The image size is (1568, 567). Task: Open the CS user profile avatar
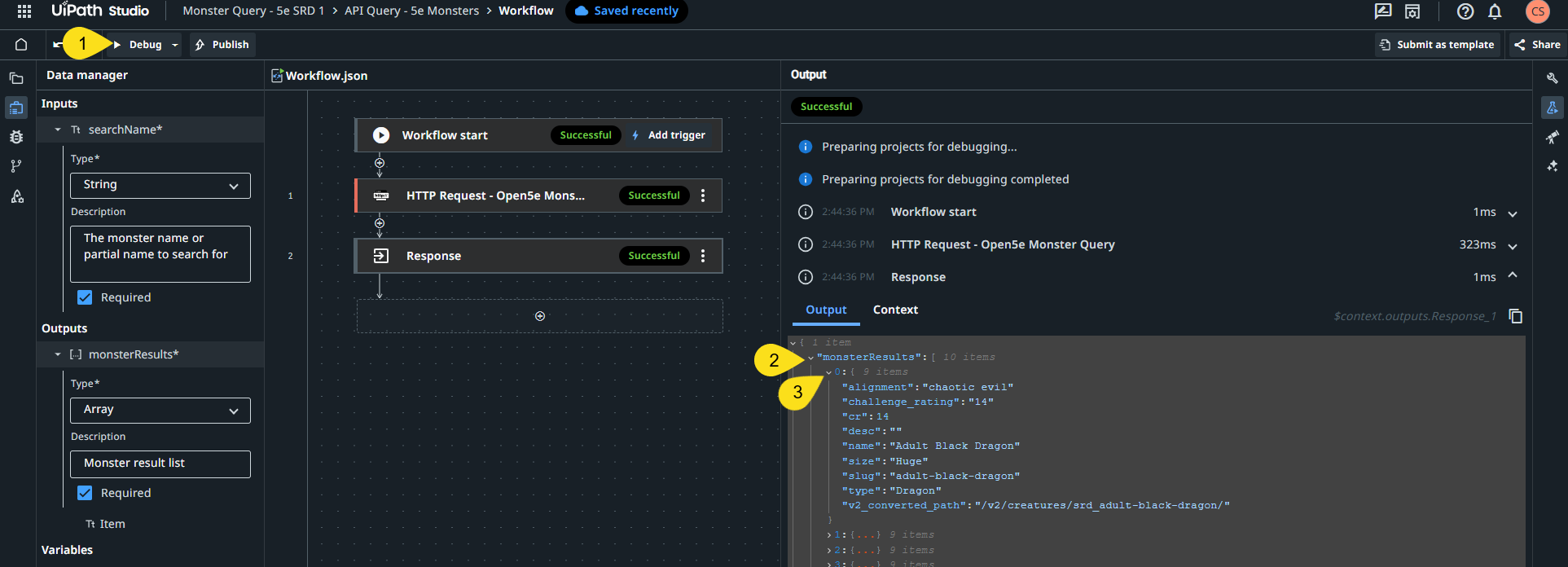(x=1538, y=11)
